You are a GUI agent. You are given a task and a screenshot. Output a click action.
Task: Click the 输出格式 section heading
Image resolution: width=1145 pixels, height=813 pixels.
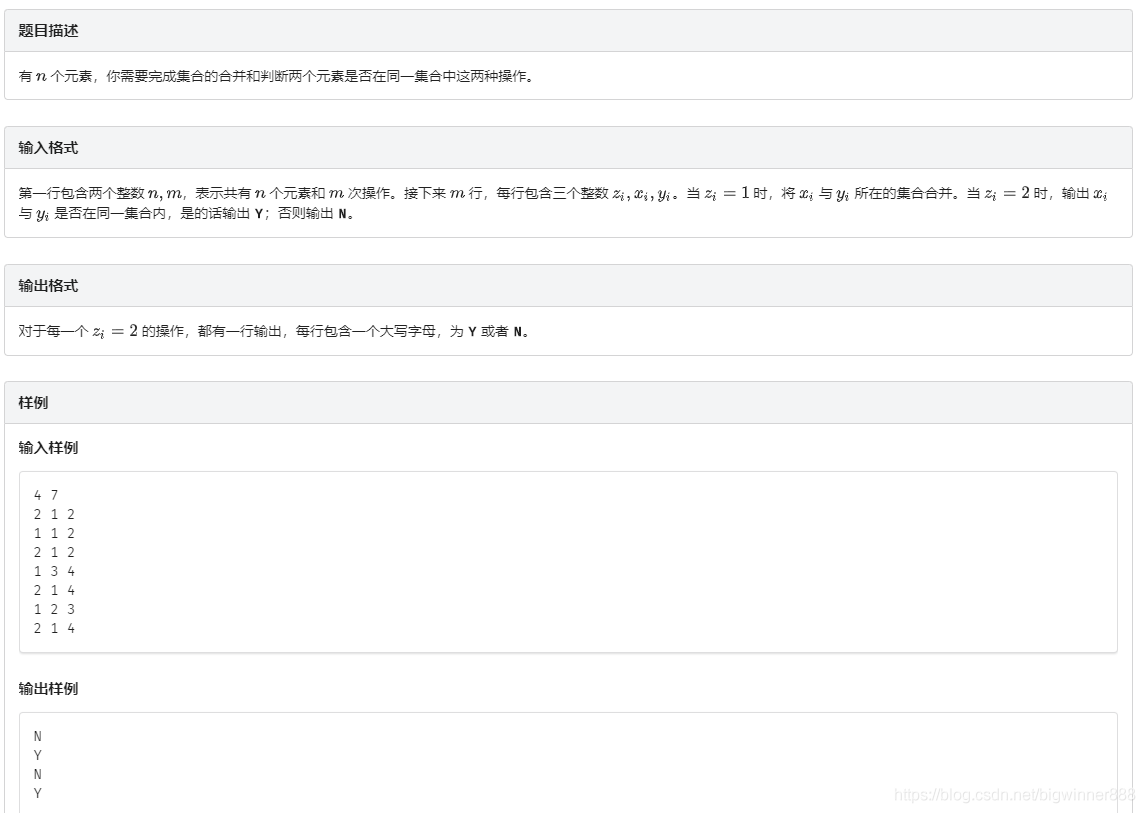coord(48,286)
